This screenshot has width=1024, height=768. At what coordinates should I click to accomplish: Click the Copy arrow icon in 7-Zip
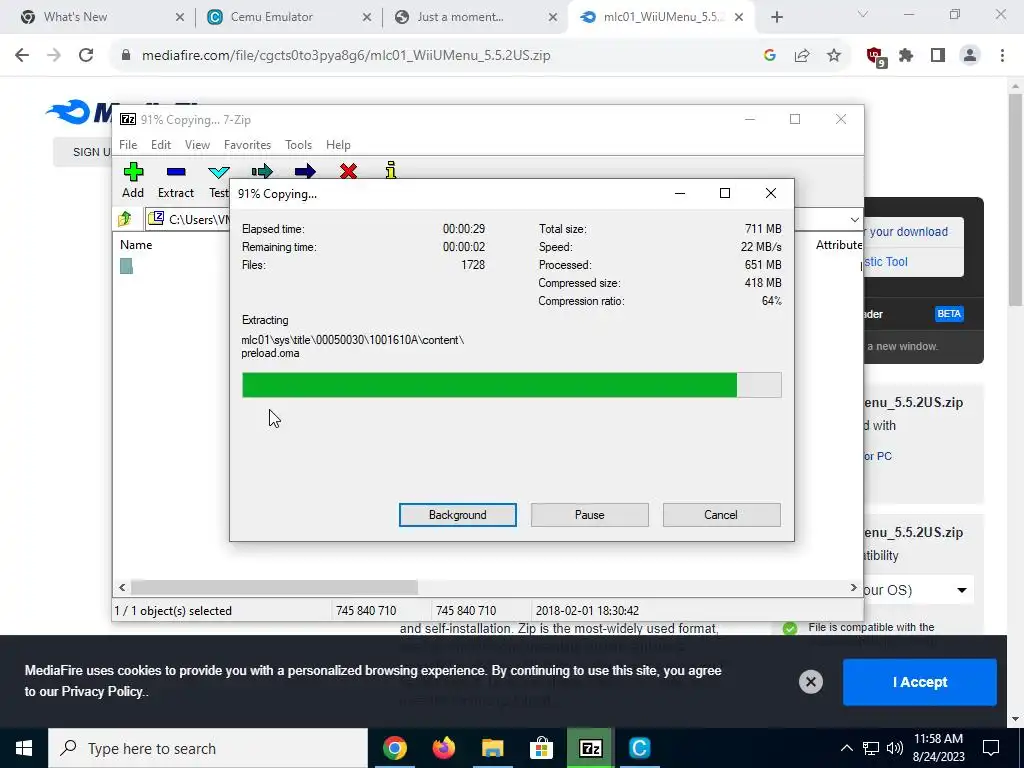[x=262, y=171]
